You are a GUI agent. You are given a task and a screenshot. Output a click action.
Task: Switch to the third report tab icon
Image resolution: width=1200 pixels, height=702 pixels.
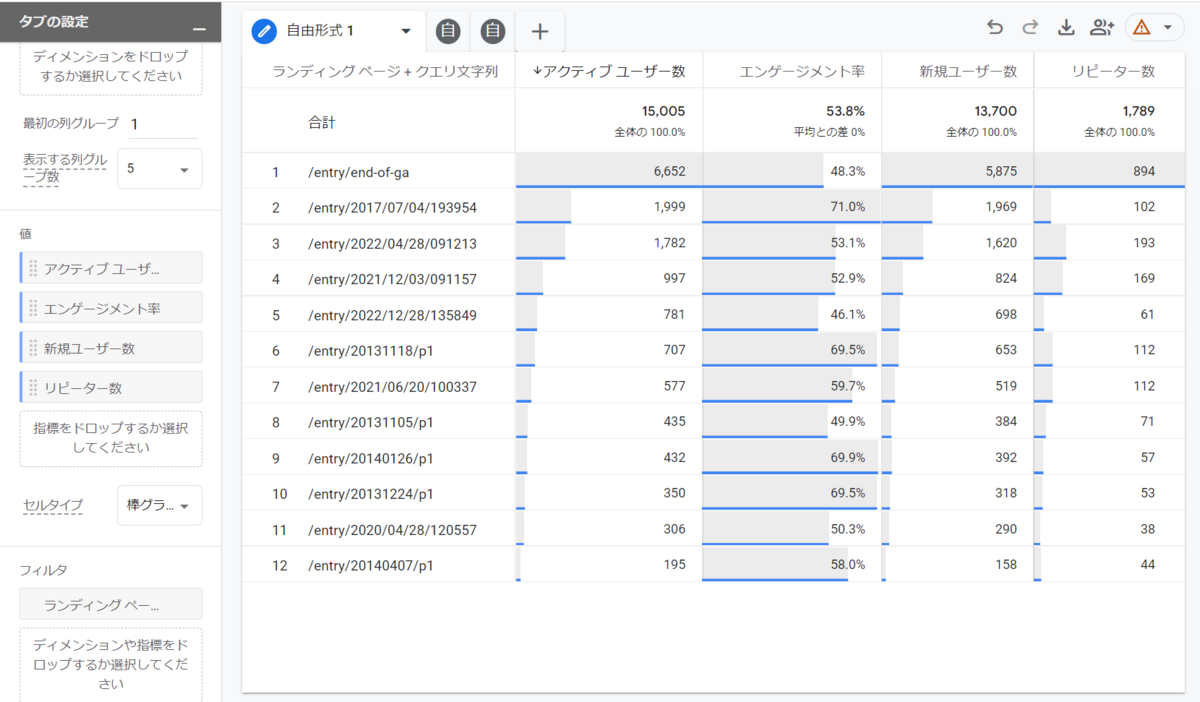[493, 32]
